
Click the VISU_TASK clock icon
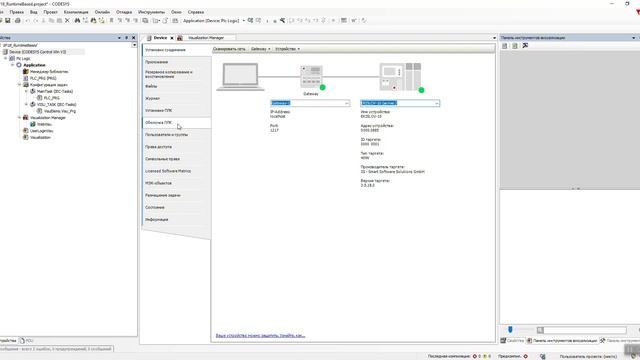33,104
